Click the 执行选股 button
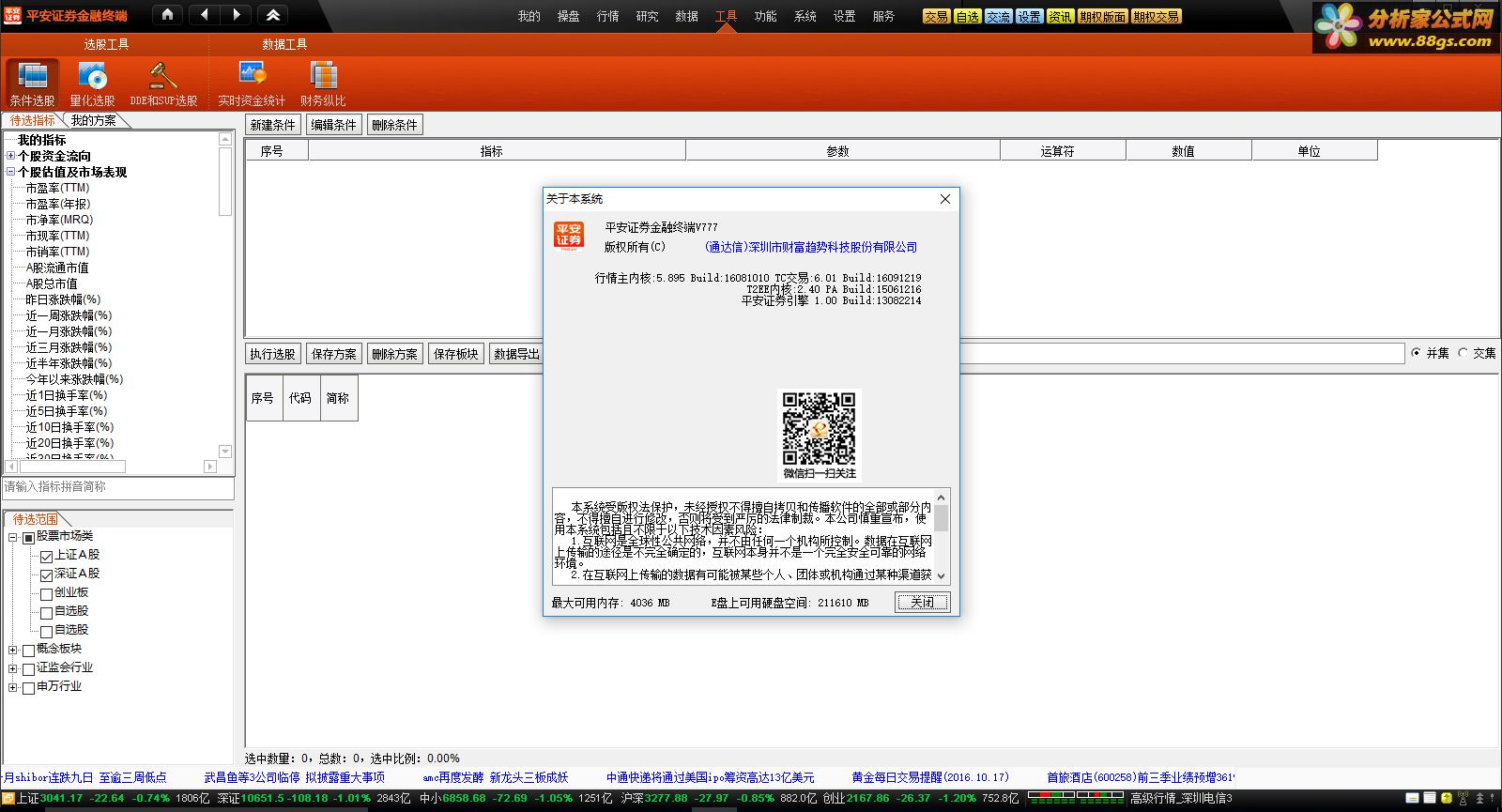Image resolution: width=1502 pixels, height=812 pixels. coord(272,354)
